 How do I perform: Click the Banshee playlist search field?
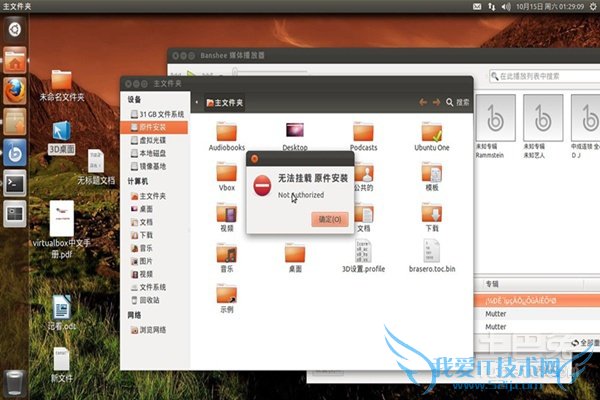pyautogui.click(x=540, y=74)
